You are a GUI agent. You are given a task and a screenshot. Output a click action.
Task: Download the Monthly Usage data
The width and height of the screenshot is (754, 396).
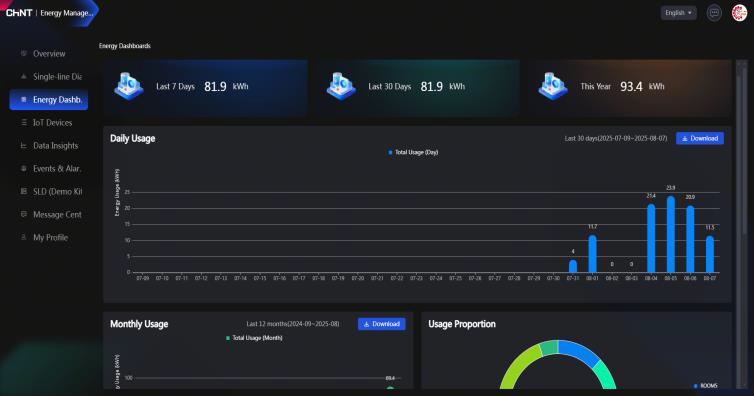[x=382, y=324]
